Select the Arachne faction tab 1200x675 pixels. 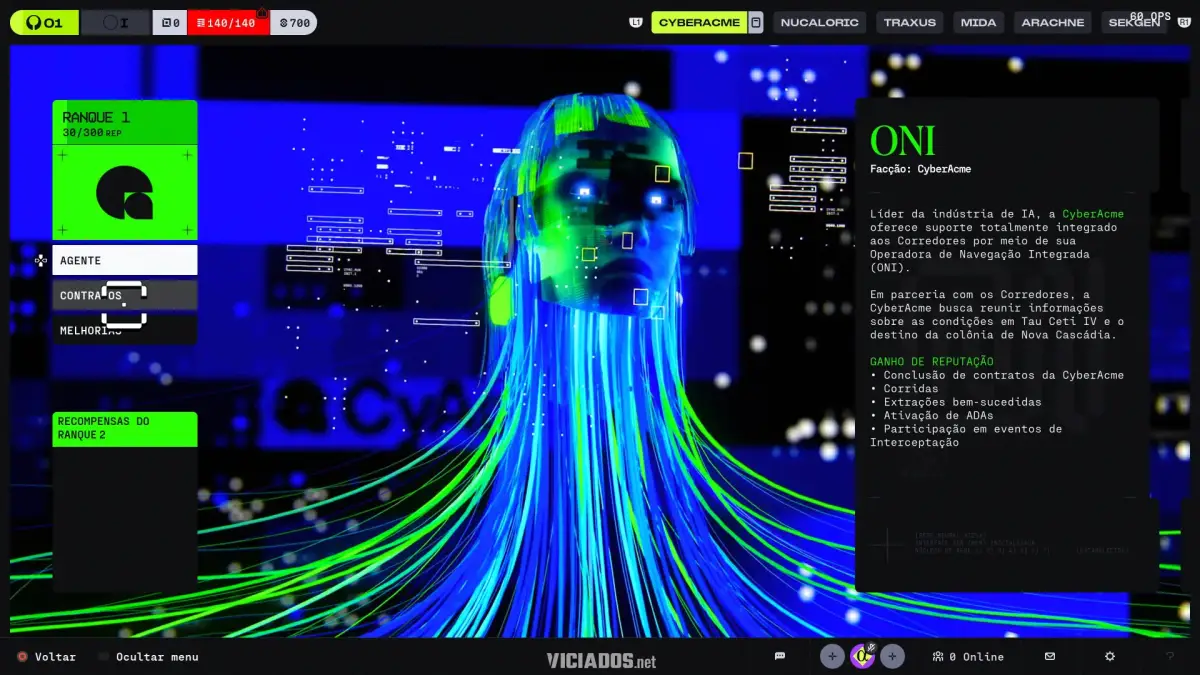[1052, 22]
